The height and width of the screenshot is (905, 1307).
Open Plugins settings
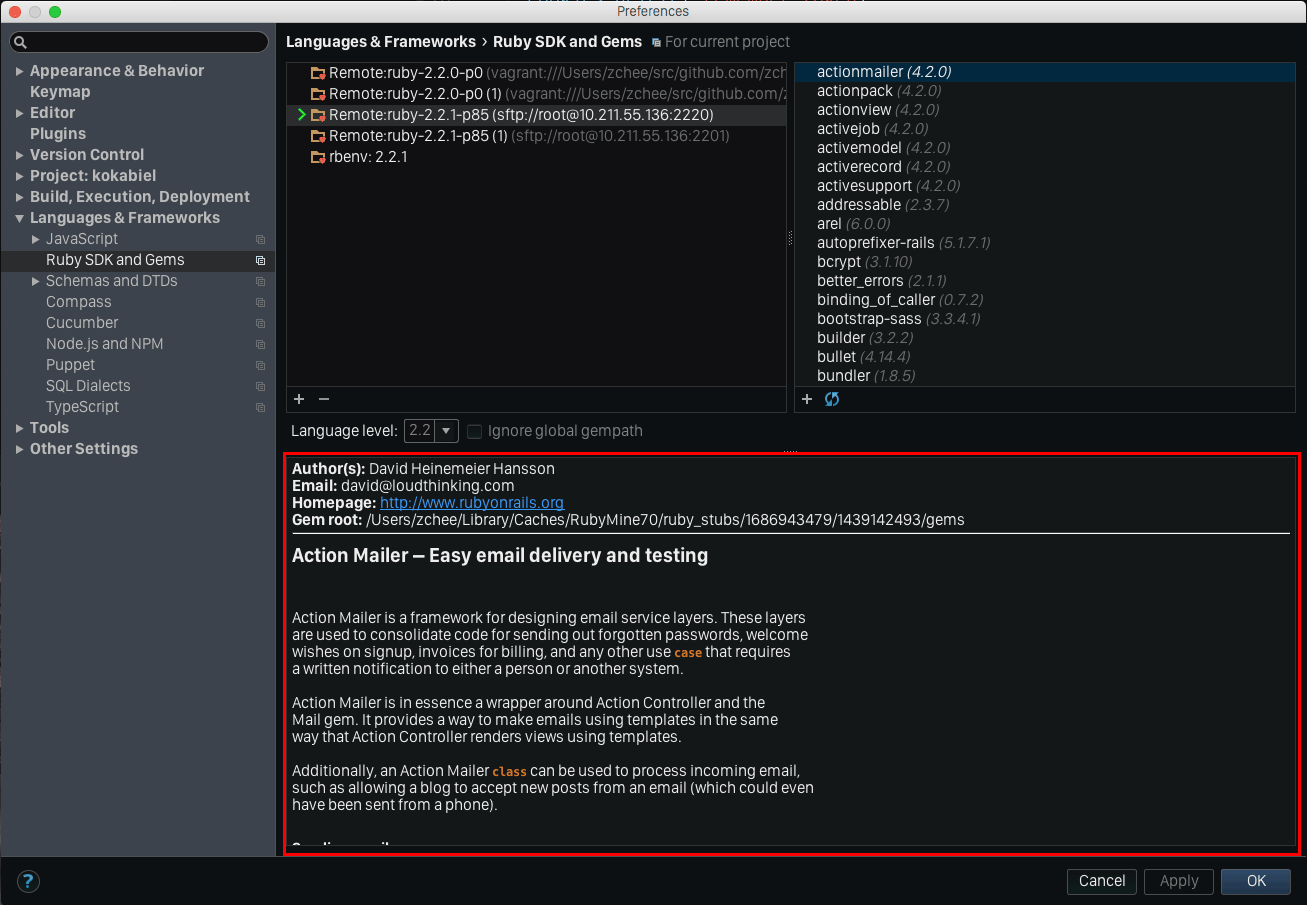[58, 134]
